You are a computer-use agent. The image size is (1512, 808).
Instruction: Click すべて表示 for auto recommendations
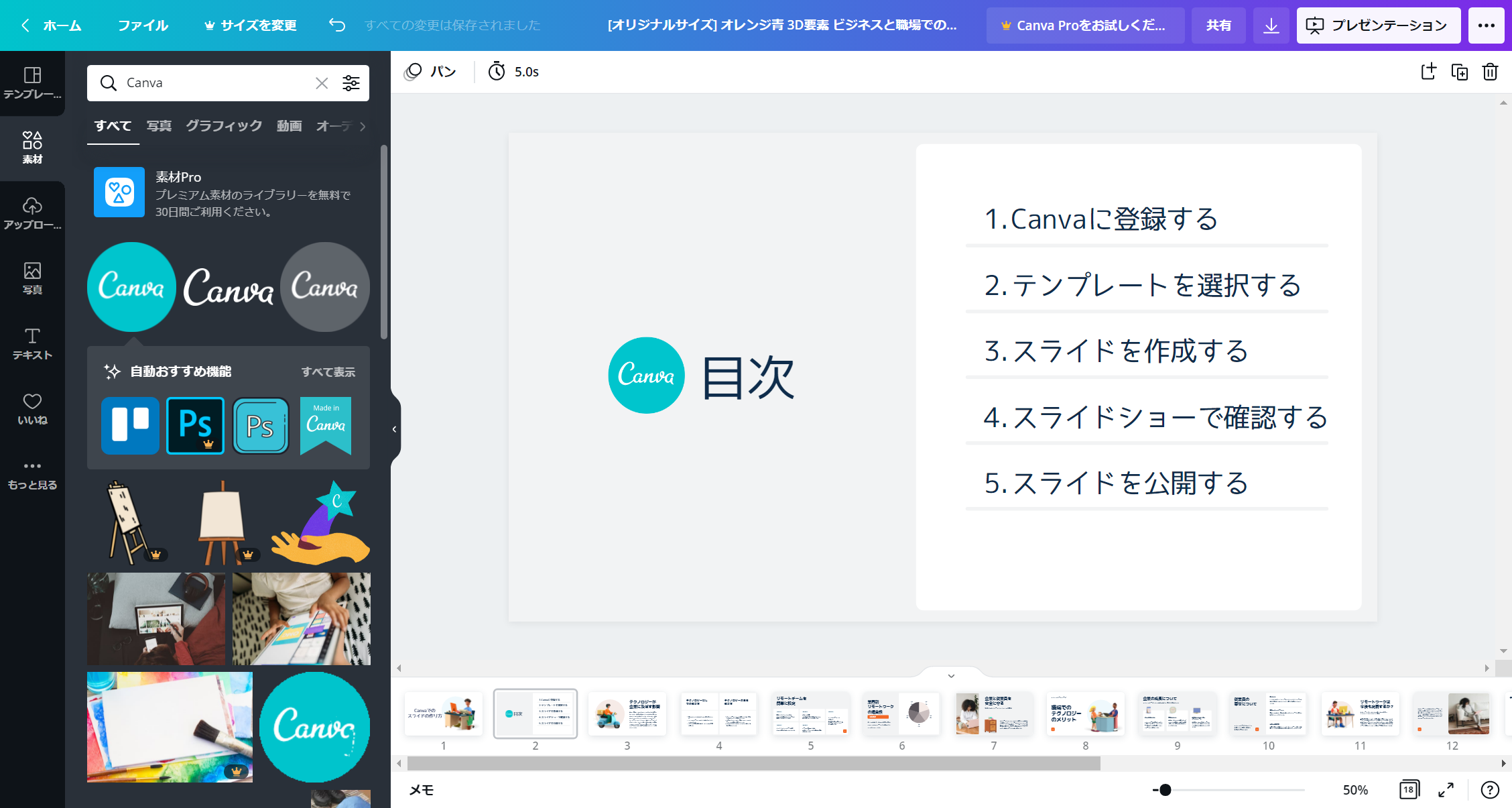328,371
